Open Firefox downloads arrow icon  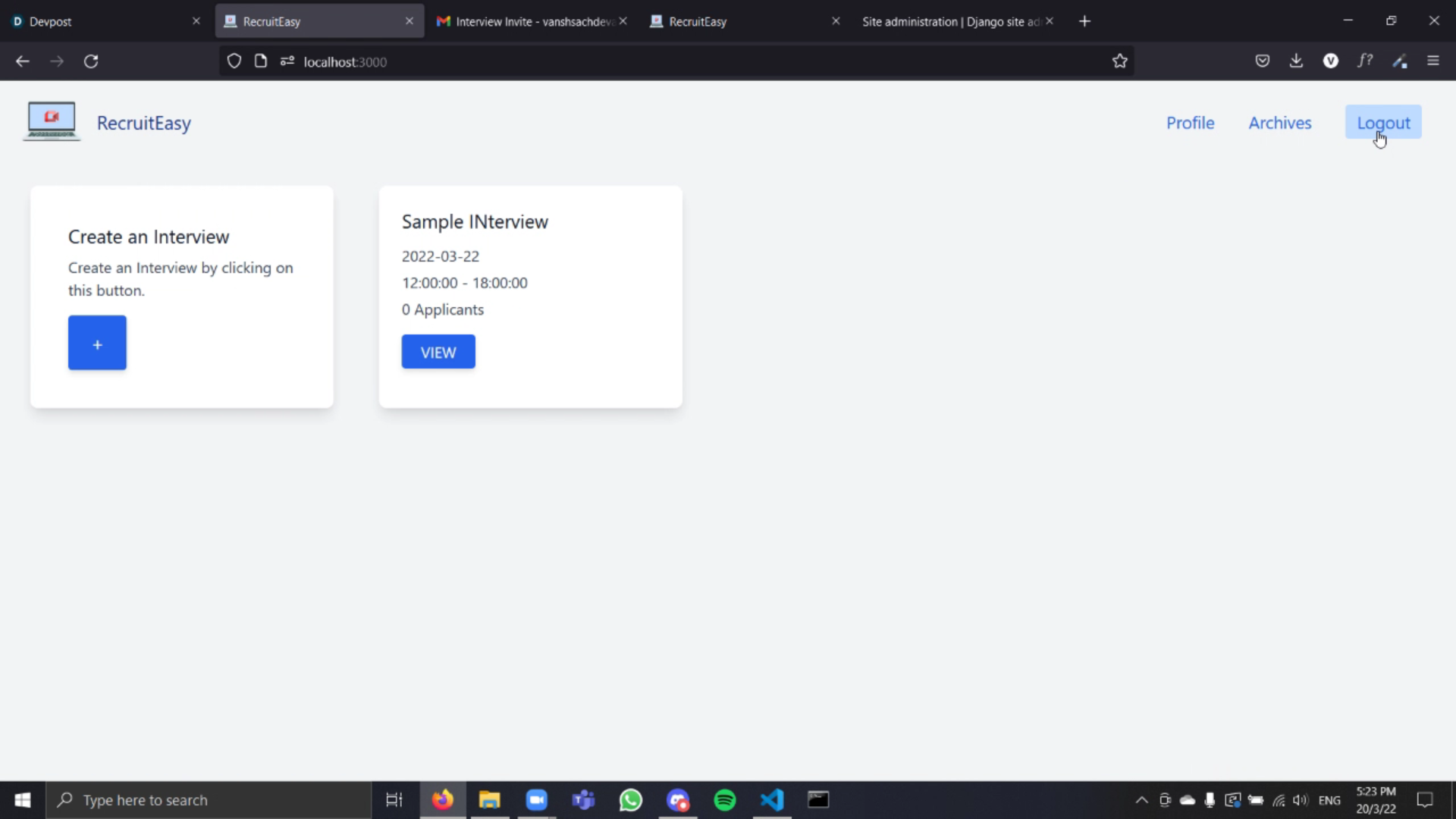(1296, 61)
